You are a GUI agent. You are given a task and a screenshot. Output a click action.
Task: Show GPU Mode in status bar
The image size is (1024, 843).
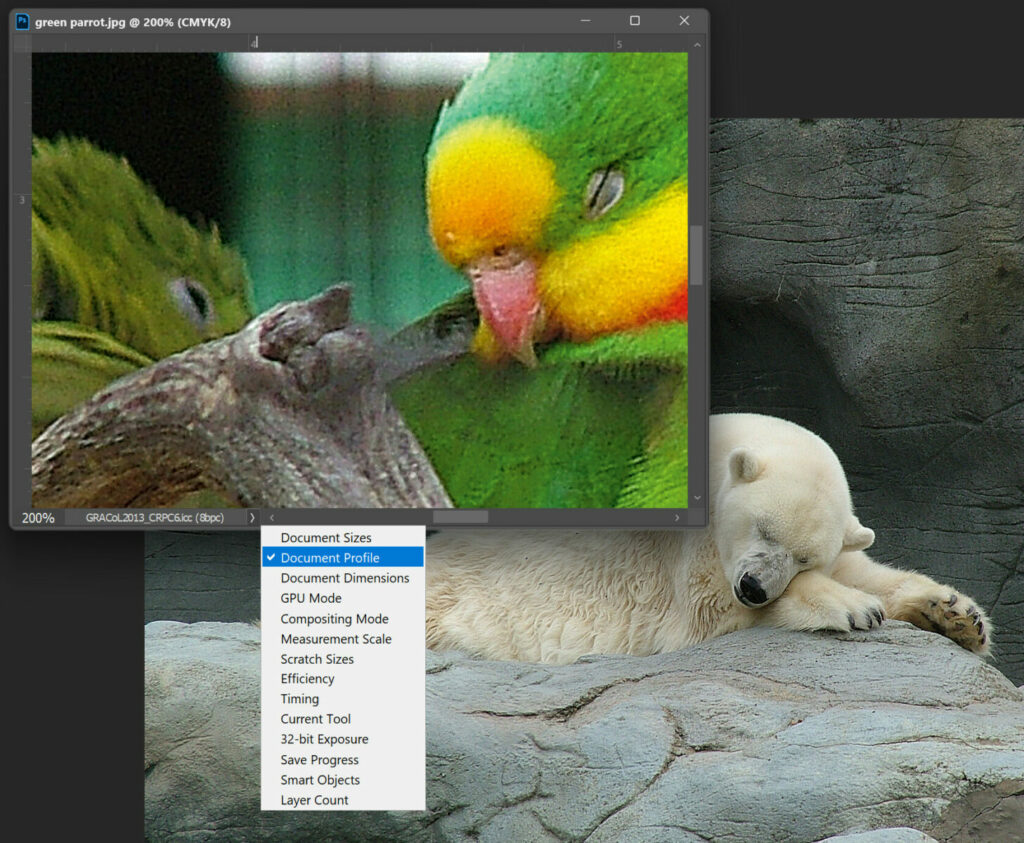(310, 598)
